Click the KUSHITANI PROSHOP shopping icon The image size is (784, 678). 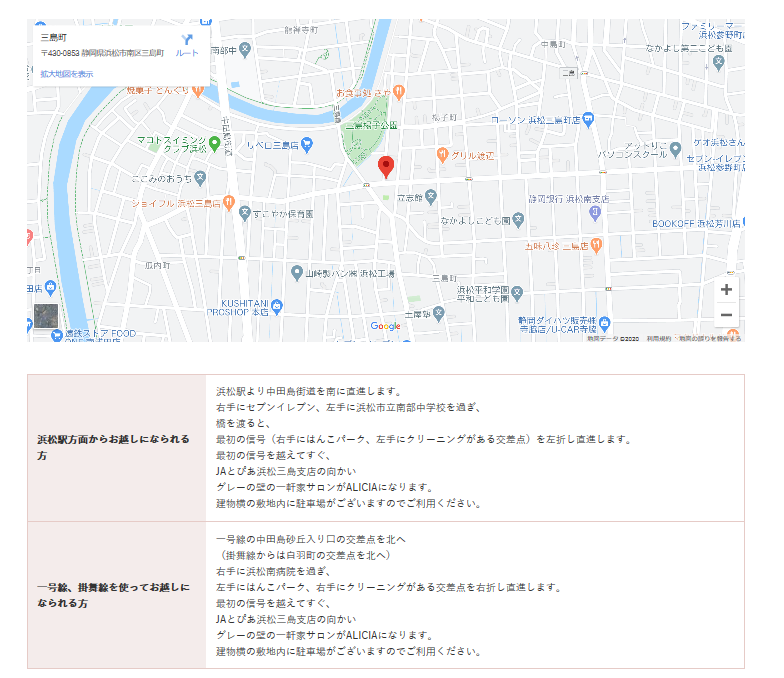click(277, 306)
